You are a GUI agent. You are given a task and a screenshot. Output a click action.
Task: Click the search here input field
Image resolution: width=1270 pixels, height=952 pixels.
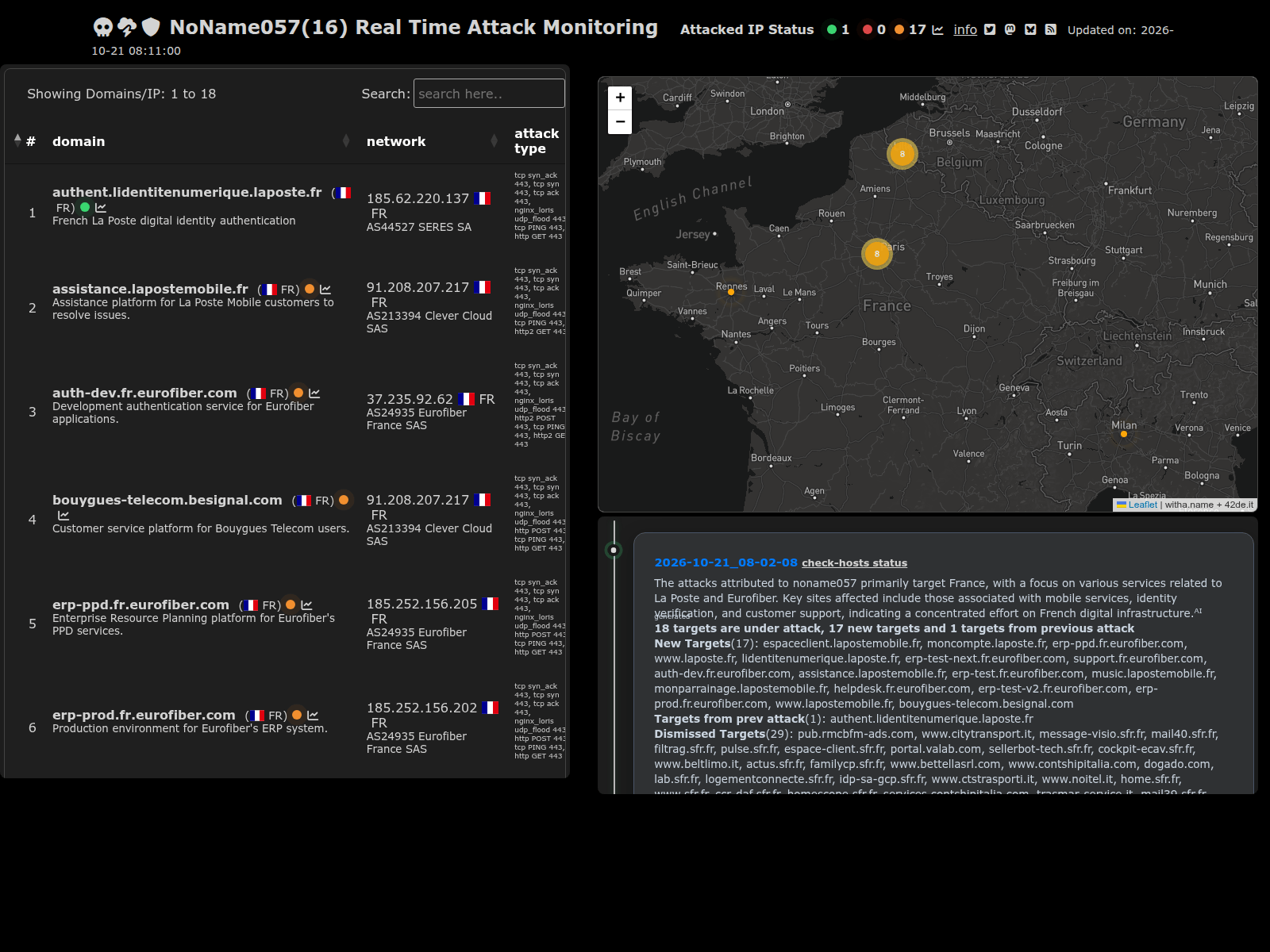489,94
